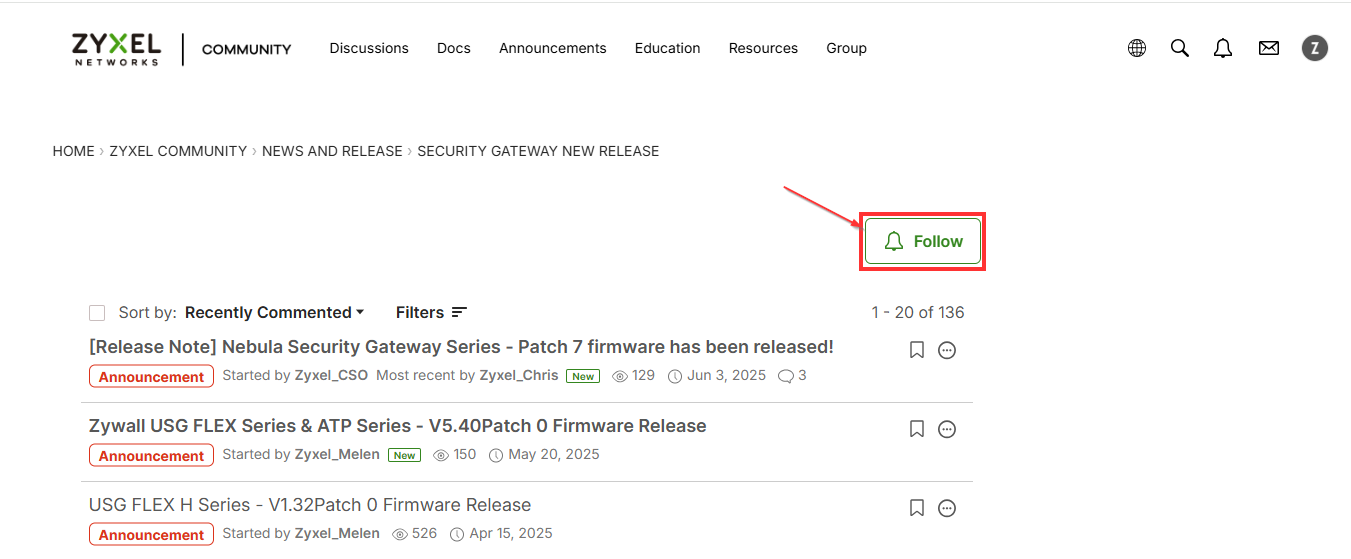Expand the Filters options
Image resolution: width=1351 pixels, height=559 pixels.
431,313
